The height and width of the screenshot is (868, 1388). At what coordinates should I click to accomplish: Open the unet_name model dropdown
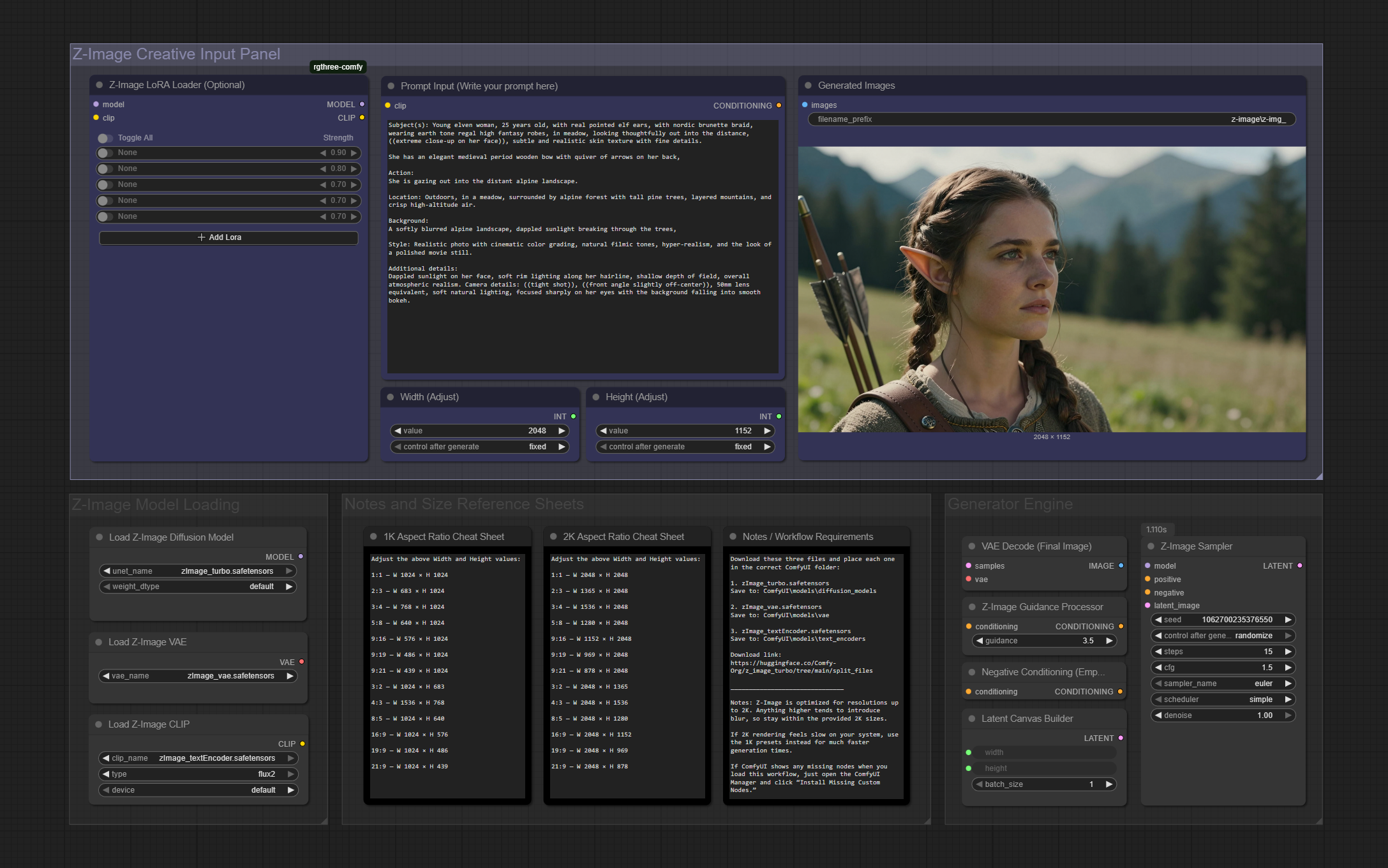click(198, 571)
